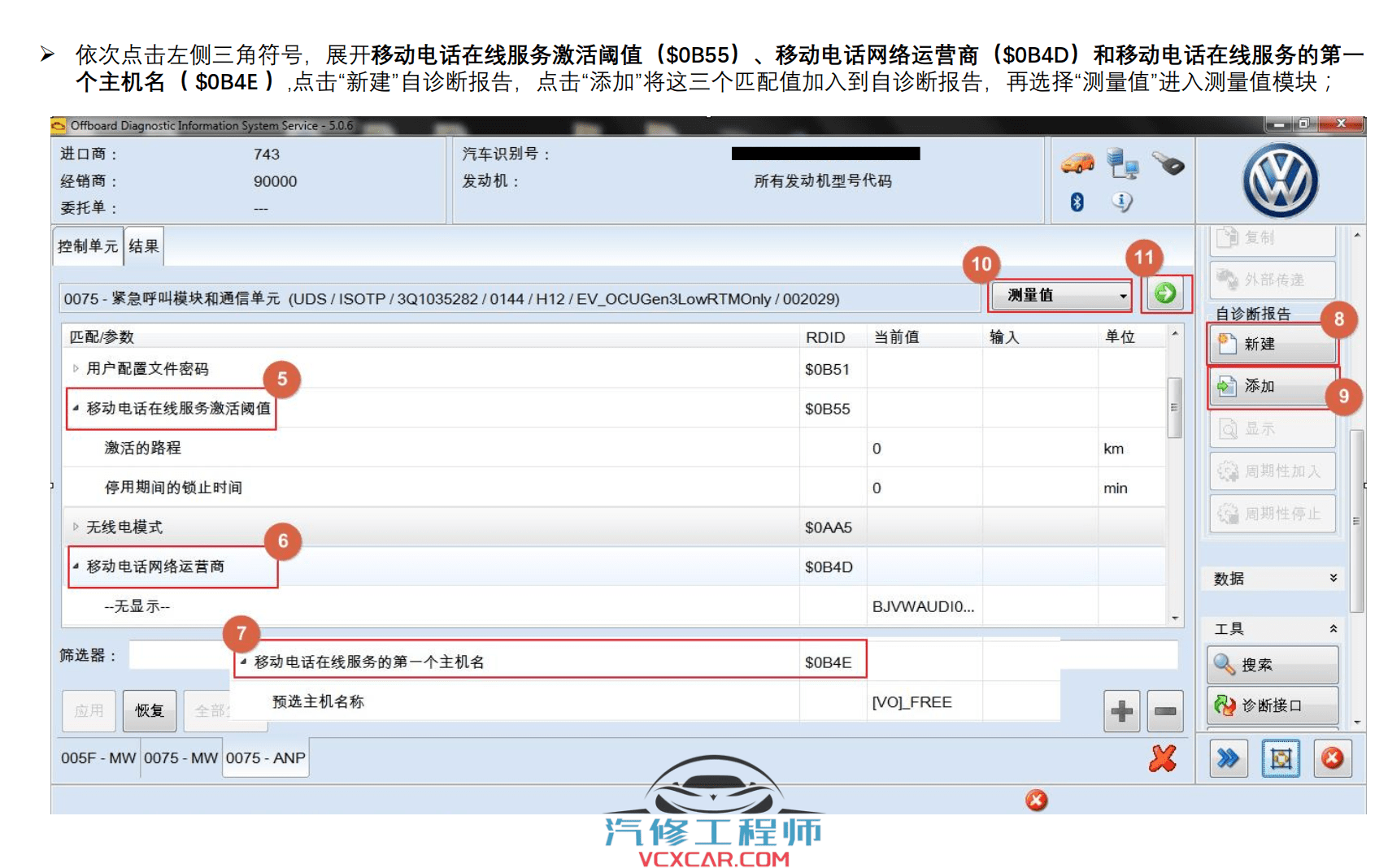Click 新建 to create diagnostic report
This screenshot has width=1388, height=868.
click(1273, 345)
